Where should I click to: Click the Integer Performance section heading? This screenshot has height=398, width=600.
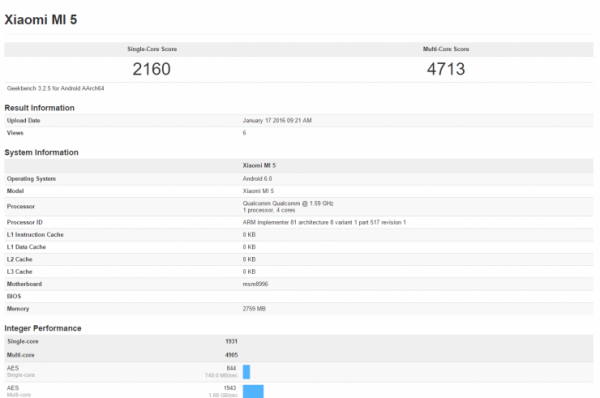pos(43,328)
